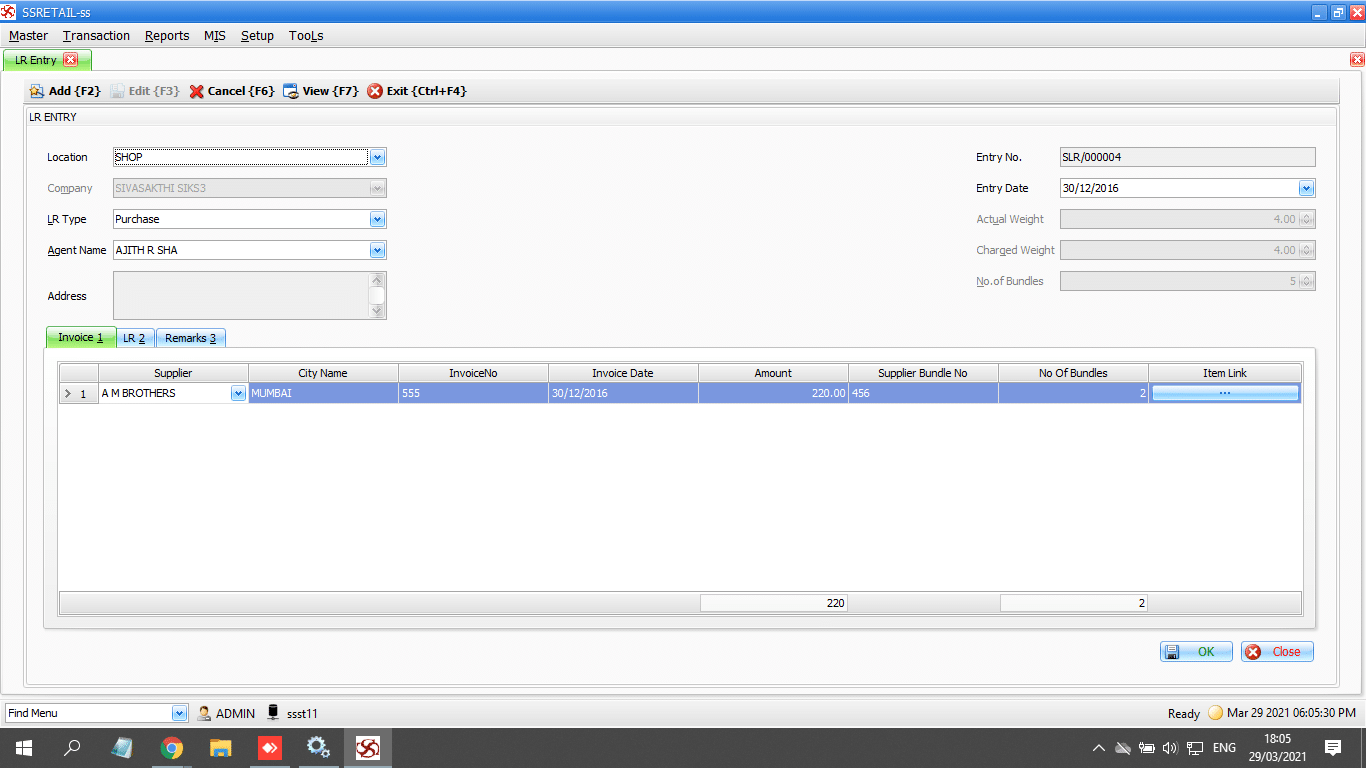The width and height of the screenshot is (1366, 768).
Task: Open the Transaction menu
Action: pos(96,35)
